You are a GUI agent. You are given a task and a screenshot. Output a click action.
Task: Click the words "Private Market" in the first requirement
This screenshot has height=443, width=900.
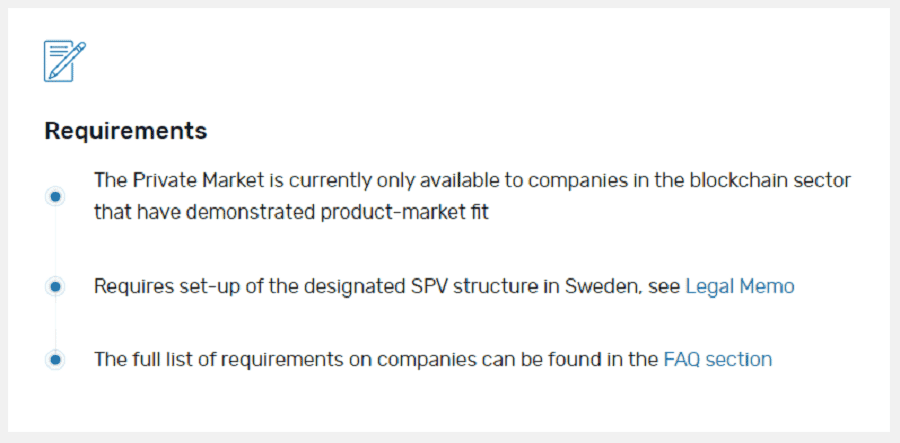click(x=199, y=180)
